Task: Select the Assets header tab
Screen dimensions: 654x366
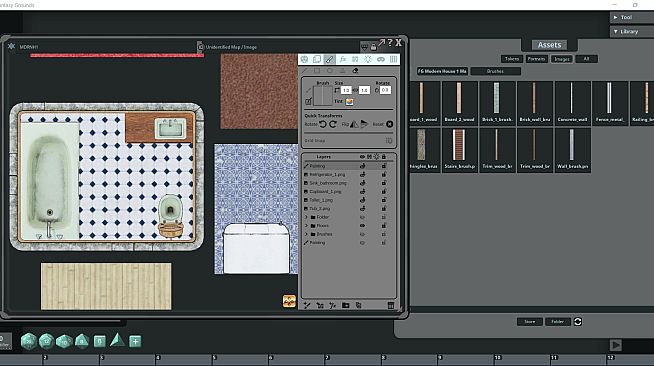Action: click(549, 45)
